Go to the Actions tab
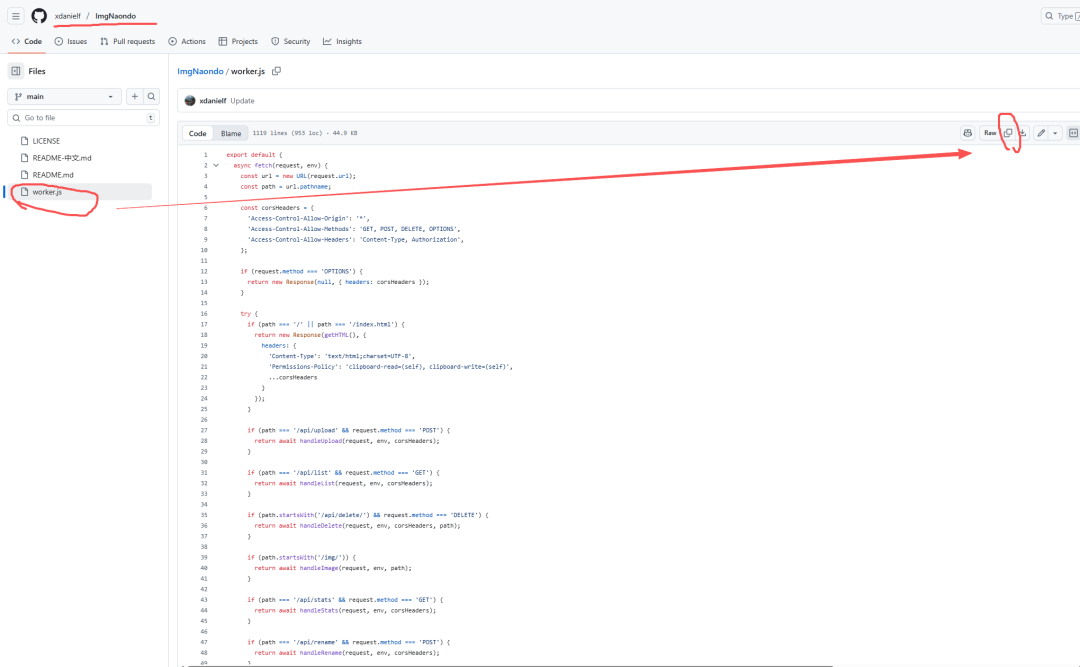 187,41
